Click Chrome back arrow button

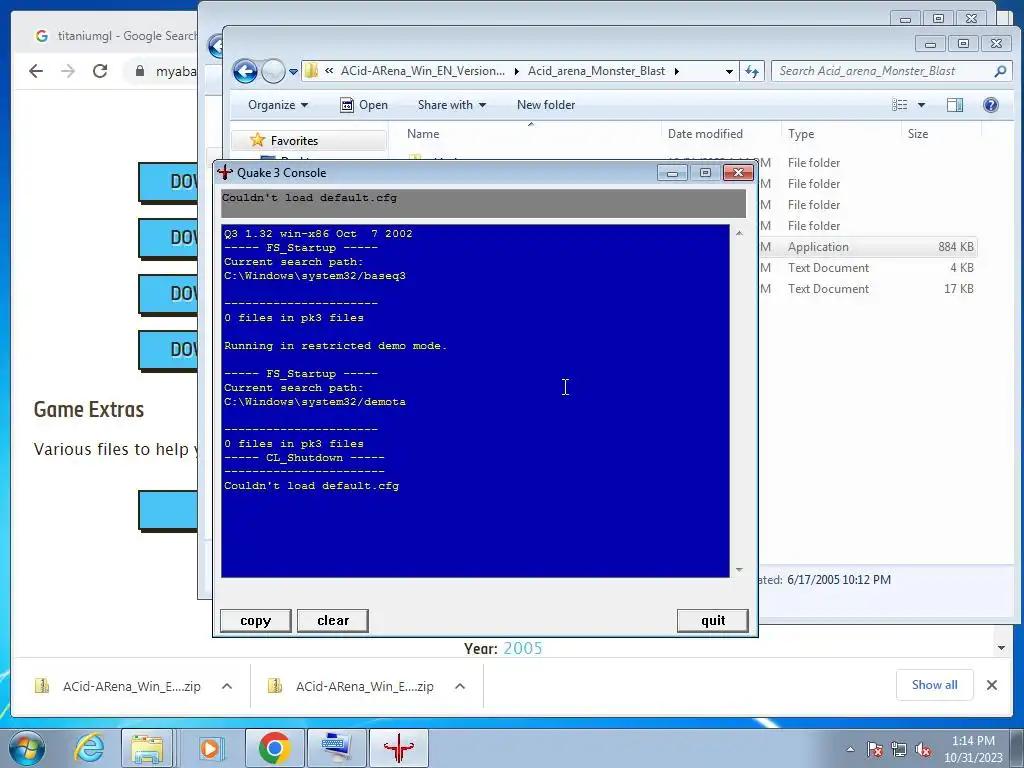coord(36,71)
